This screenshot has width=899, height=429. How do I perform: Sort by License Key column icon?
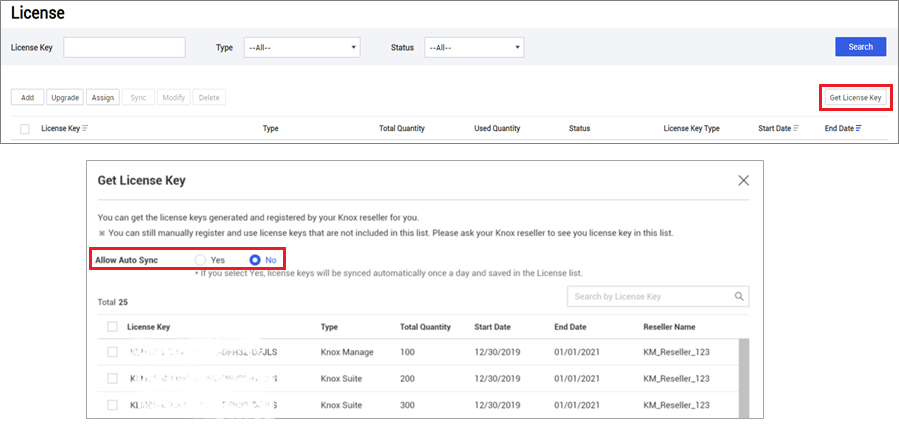pyautogui.click(x=85, y=128)
